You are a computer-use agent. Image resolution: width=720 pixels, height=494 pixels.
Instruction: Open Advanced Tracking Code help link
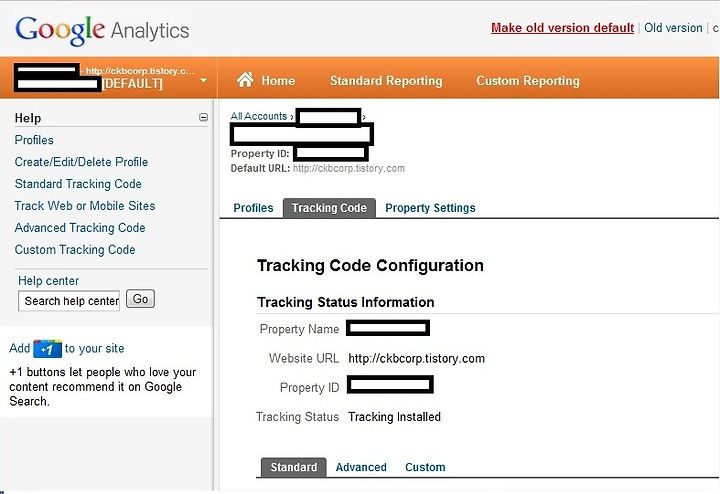pyautogui.click(x=80, y=228)
